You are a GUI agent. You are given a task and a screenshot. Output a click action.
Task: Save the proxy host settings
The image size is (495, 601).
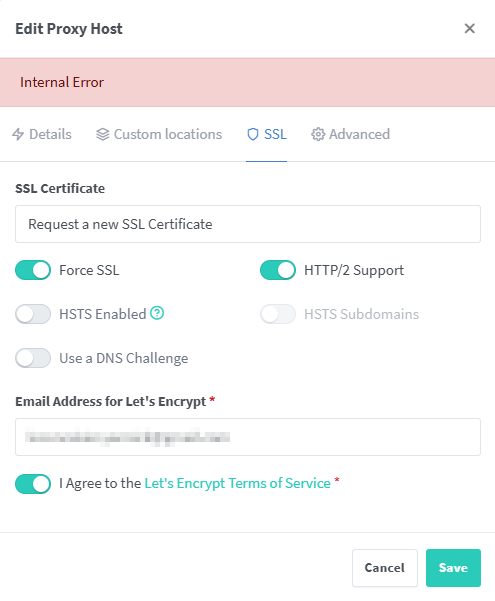tap(453, 568)
